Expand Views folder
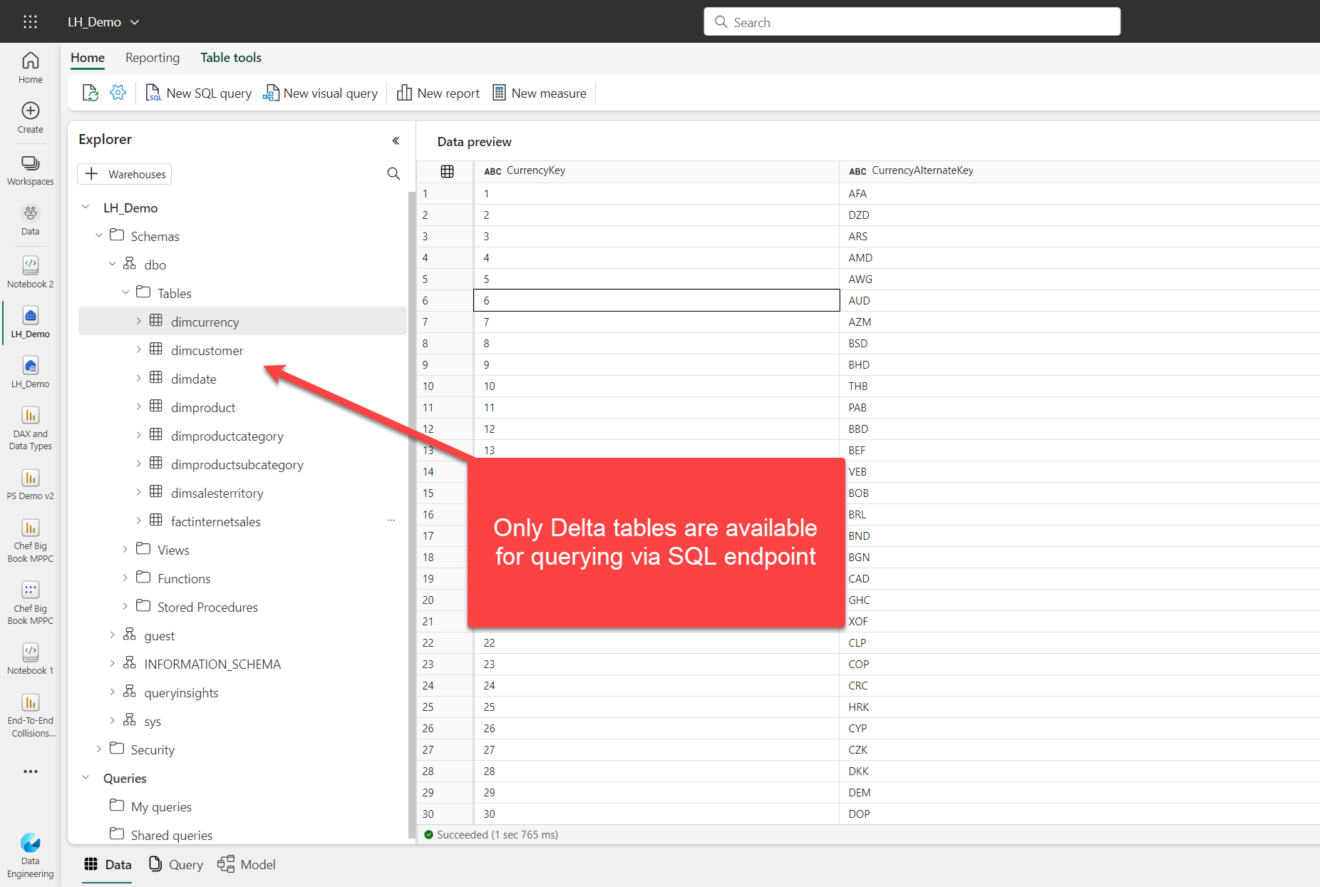The image size is (1320, 887). [125, 550]
